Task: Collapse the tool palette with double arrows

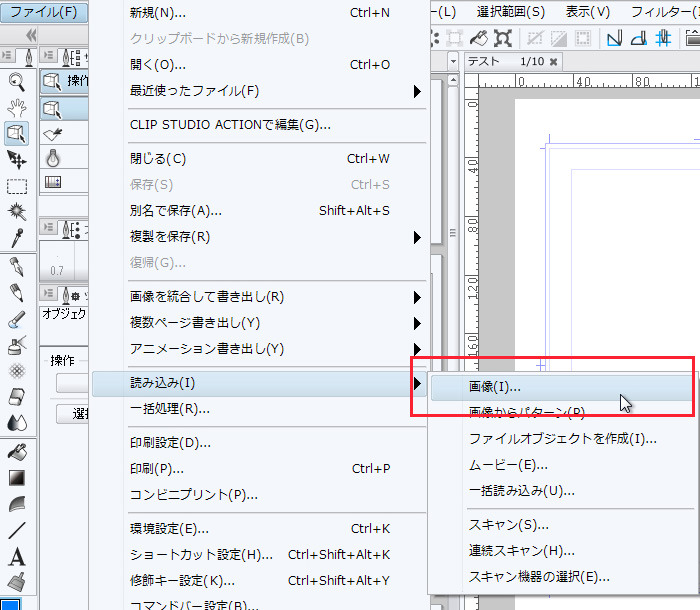Action: (x=31, y=35)
